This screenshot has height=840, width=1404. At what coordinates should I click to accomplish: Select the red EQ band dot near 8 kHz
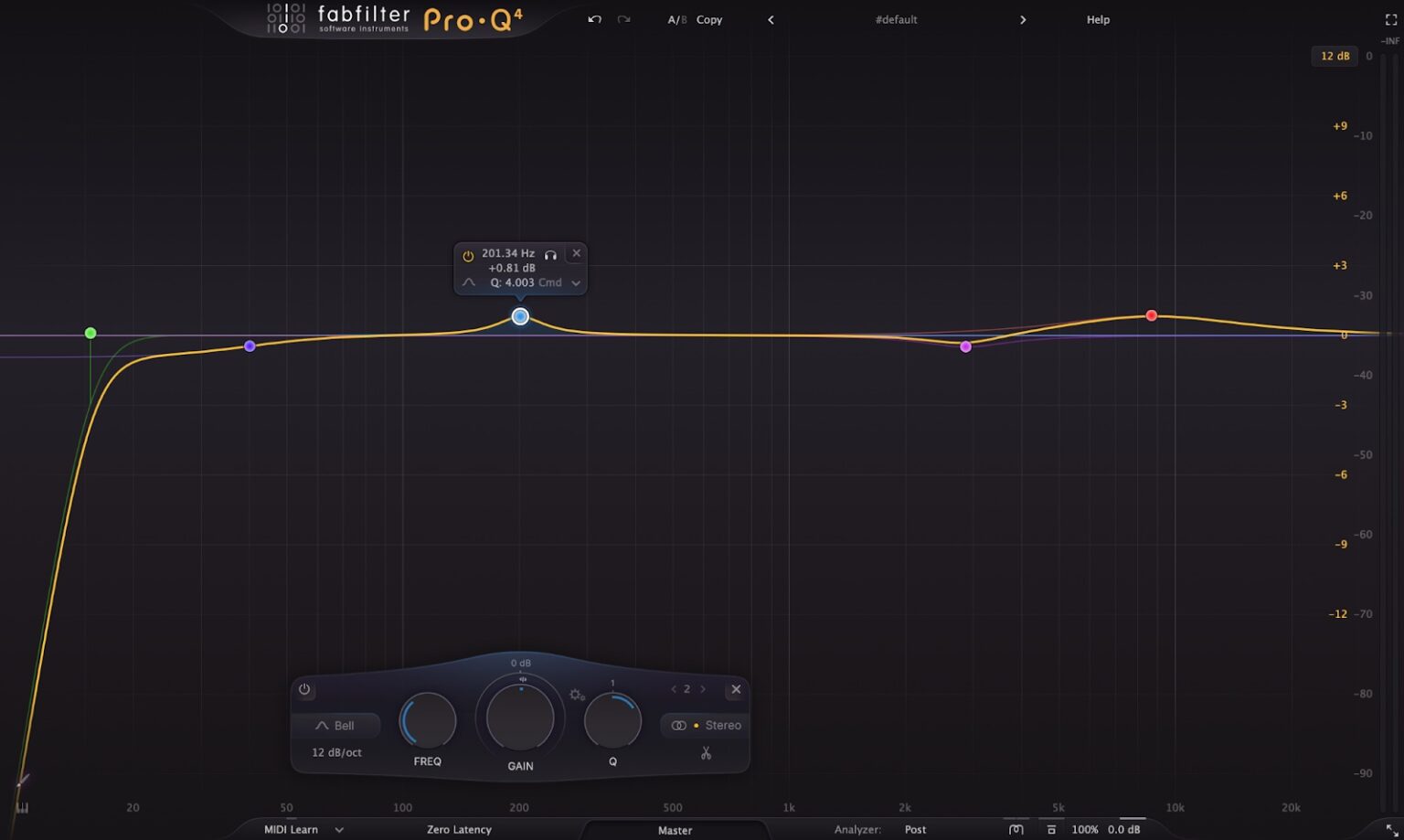point(1151,314)
